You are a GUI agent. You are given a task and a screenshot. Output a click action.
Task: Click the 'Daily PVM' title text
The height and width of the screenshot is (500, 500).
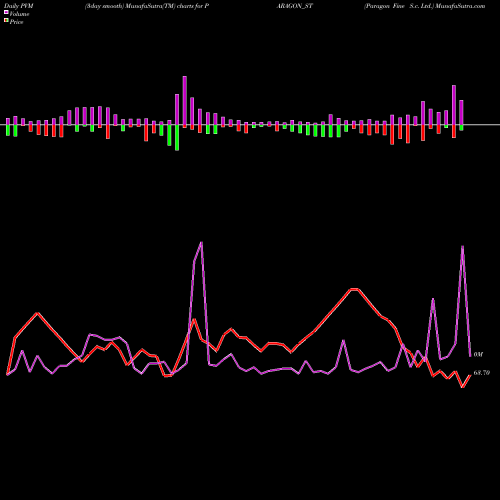[19, 6]
